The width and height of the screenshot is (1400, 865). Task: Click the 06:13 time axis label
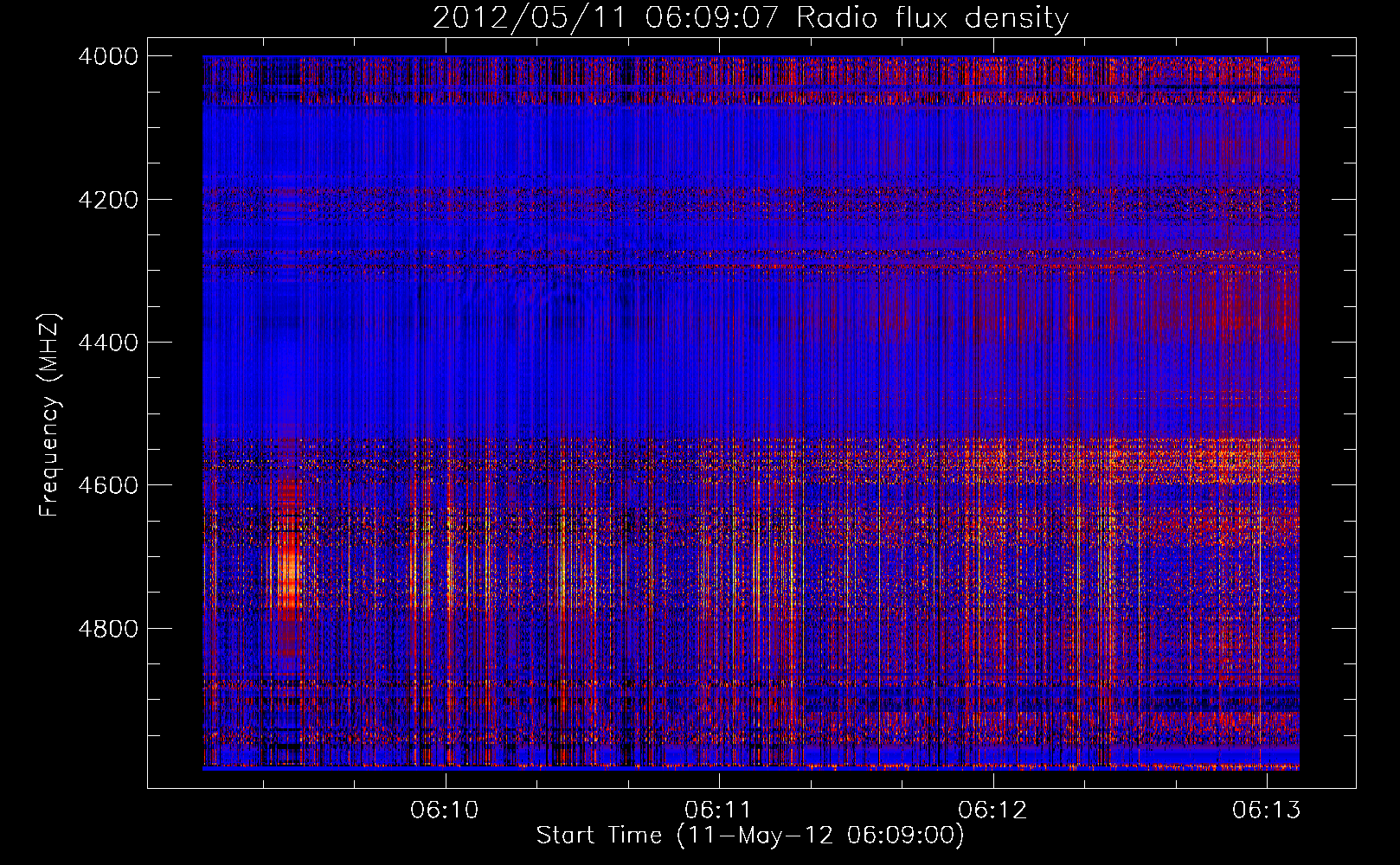click(1267, 810)
